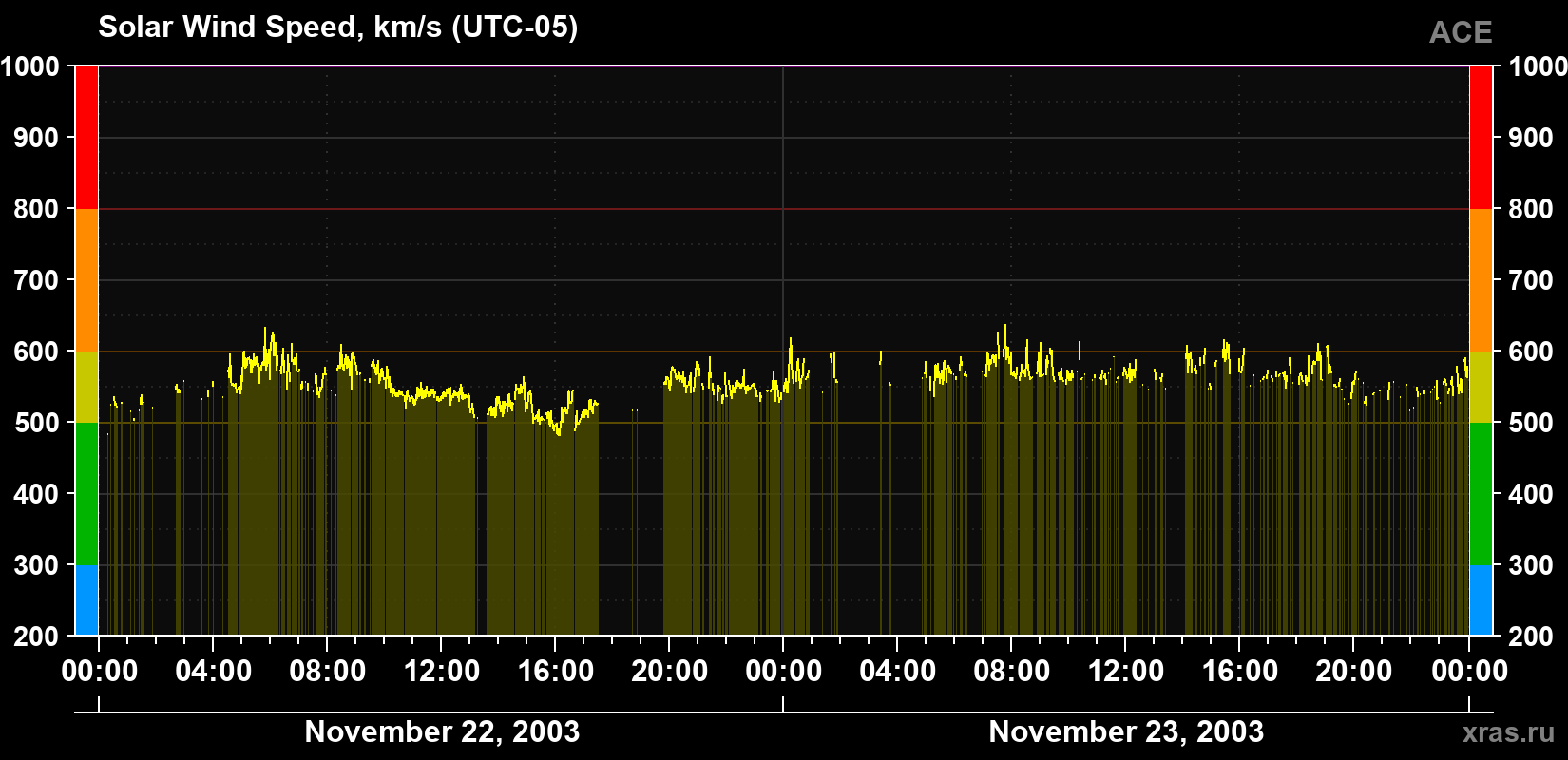The width and height of the screenshot is (1568, 760).
Task: Click the red segment of the right color scale
Action: point(1481,138)
